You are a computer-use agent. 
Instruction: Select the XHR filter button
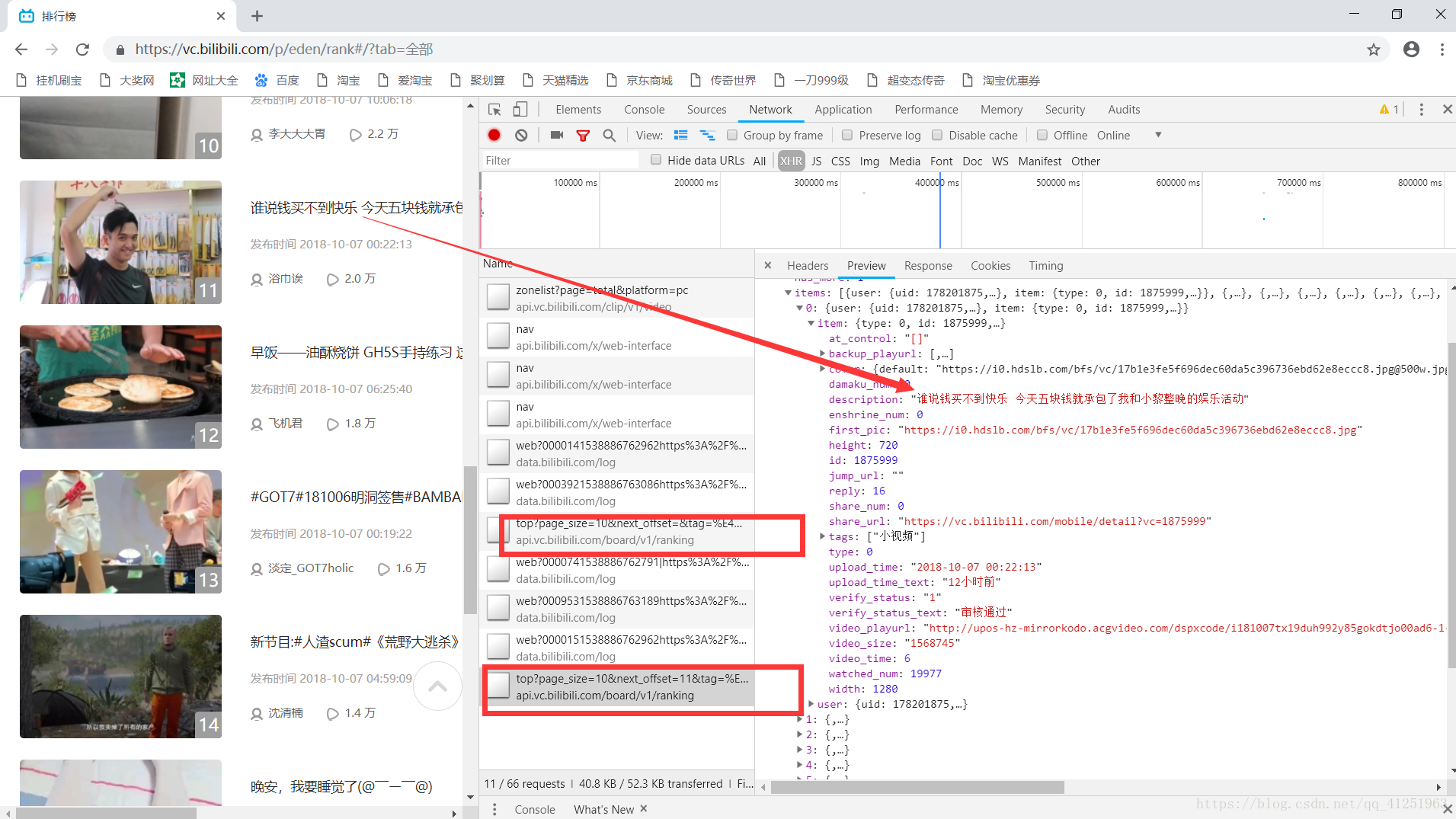pos(791,161)
